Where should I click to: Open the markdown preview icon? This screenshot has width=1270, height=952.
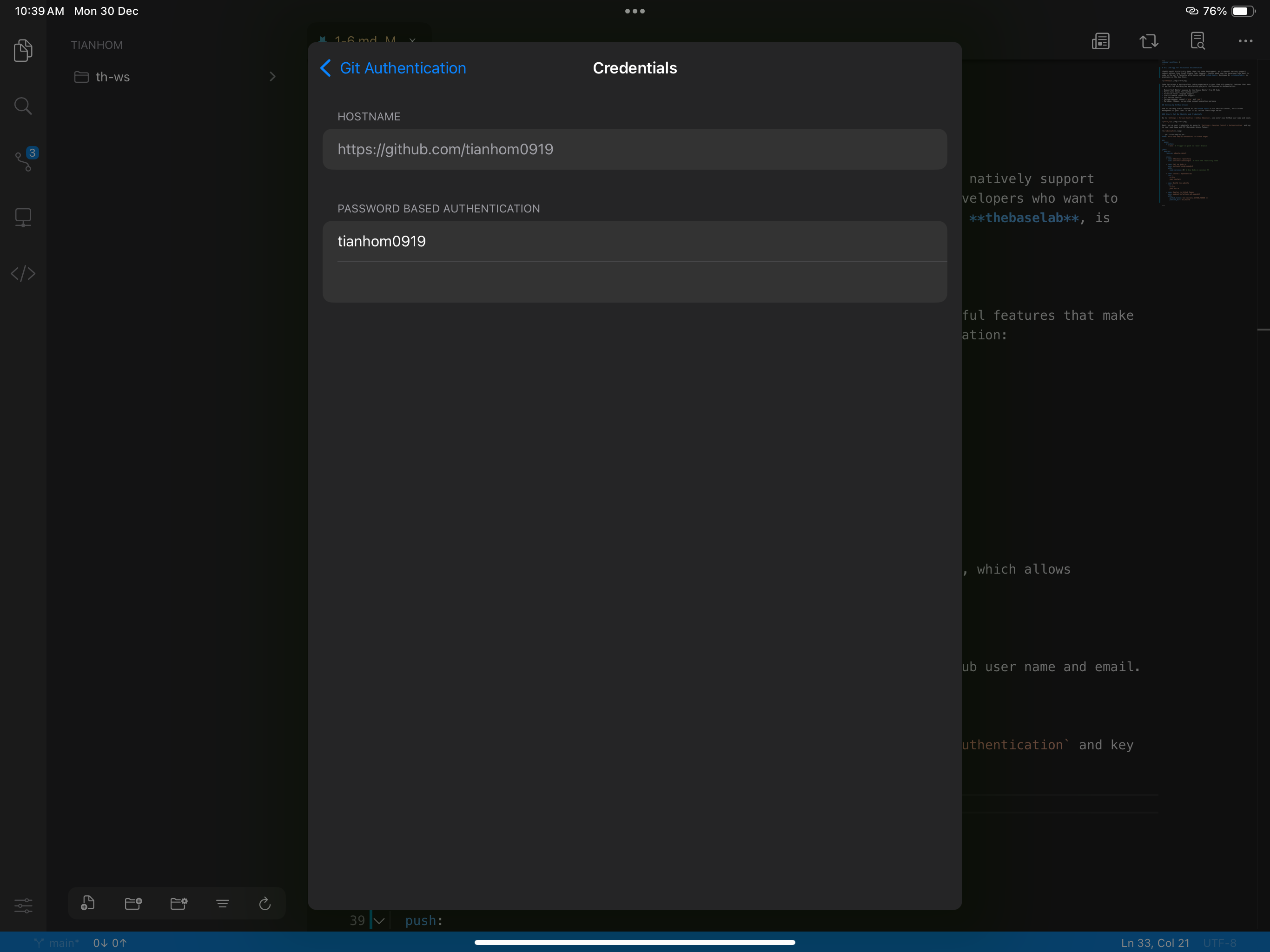click(x=1100, y=41)
